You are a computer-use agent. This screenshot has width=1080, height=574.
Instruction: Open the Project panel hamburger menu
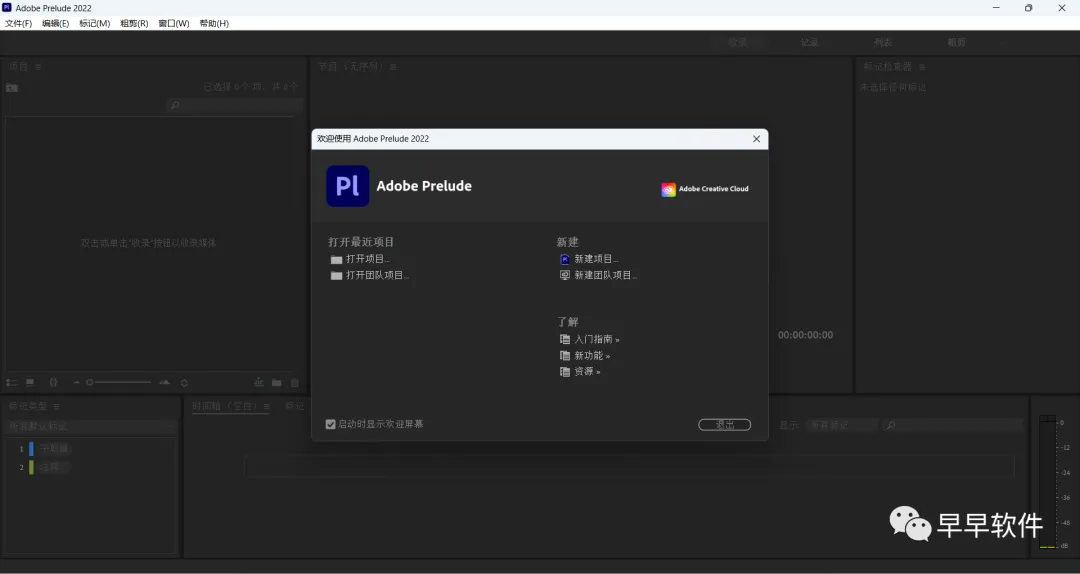point(39,67)
